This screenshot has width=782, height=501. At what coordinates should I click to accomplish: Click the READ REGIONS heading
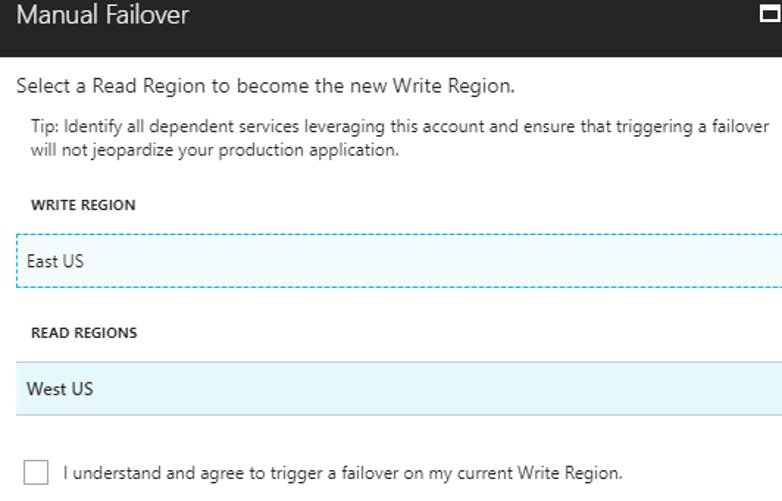[x=84, y=333]
